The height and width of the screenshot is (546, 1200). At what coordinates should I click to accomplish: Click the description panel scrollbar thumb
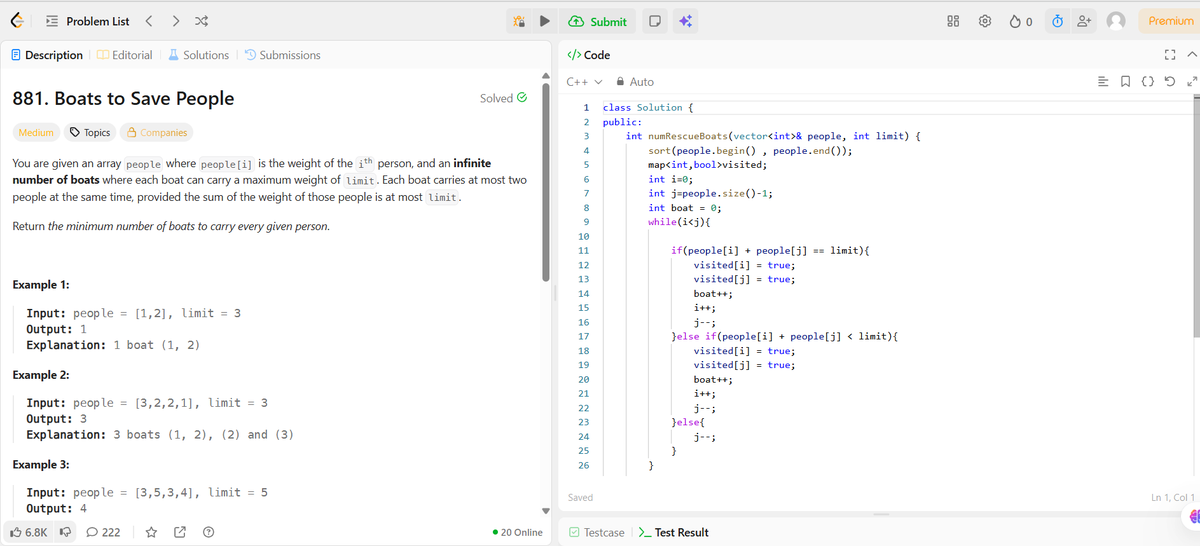pos(546,180)
